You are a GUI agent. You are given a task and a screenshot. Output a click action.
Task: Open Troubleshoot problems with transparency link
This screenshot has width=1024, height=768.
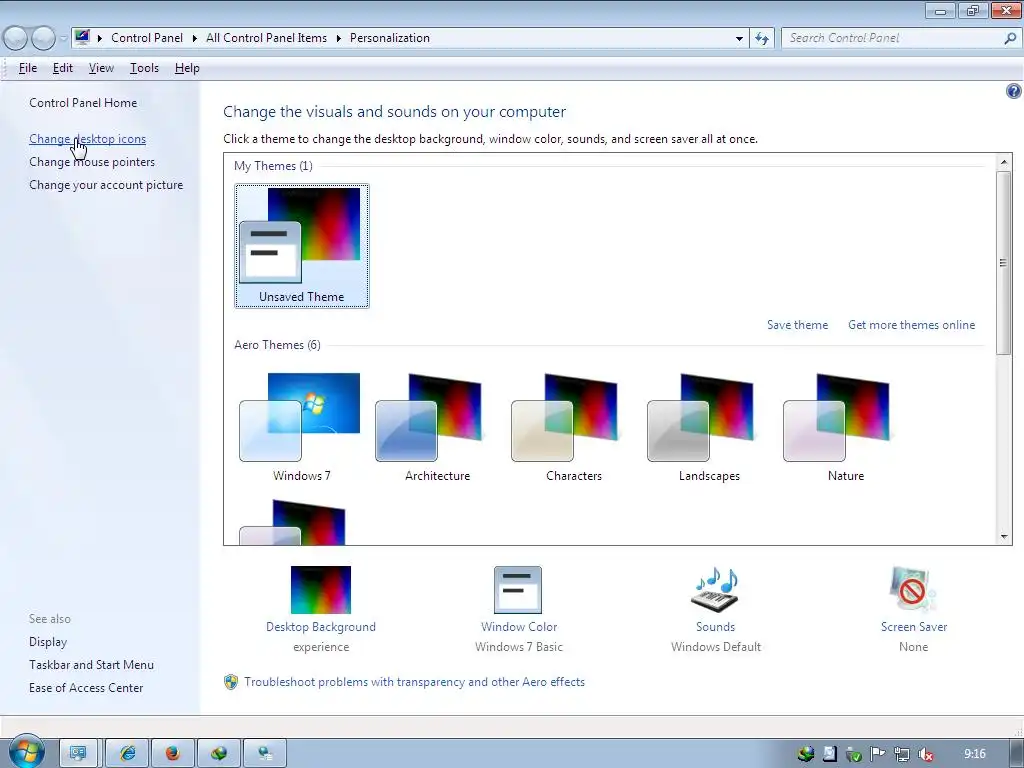[414, 682]
